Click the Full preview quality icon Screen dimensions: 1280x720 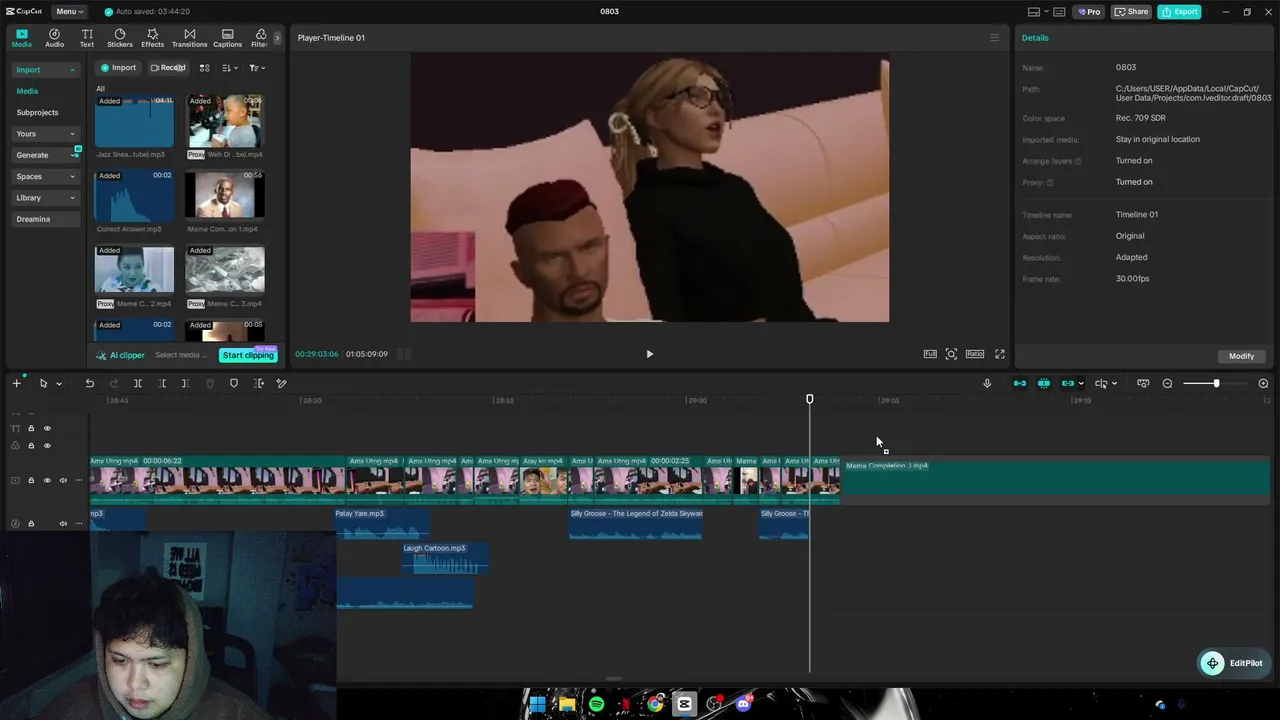click(930, 354)
